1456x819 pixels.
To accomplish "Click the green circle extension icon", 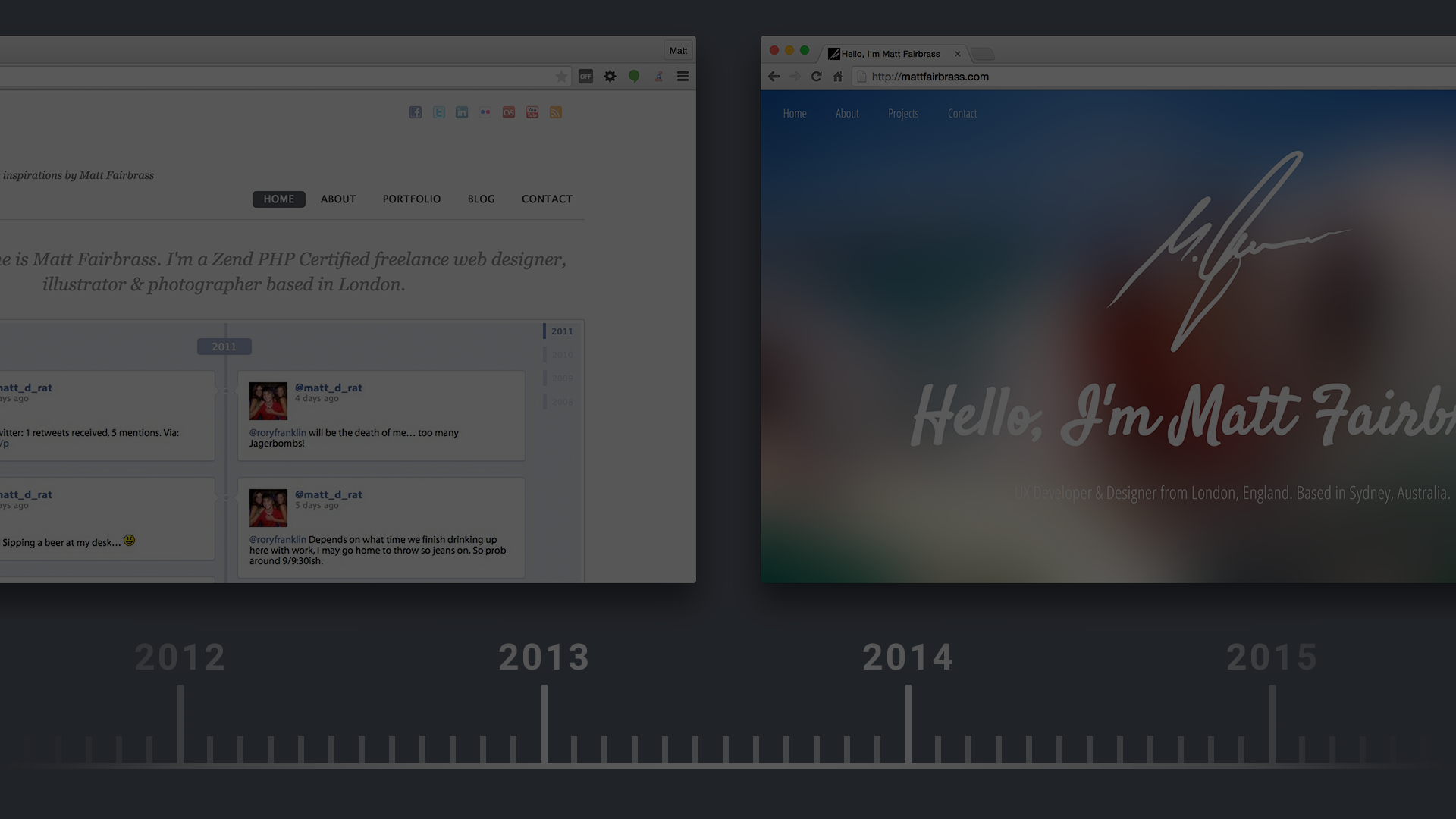I will 634,77.
